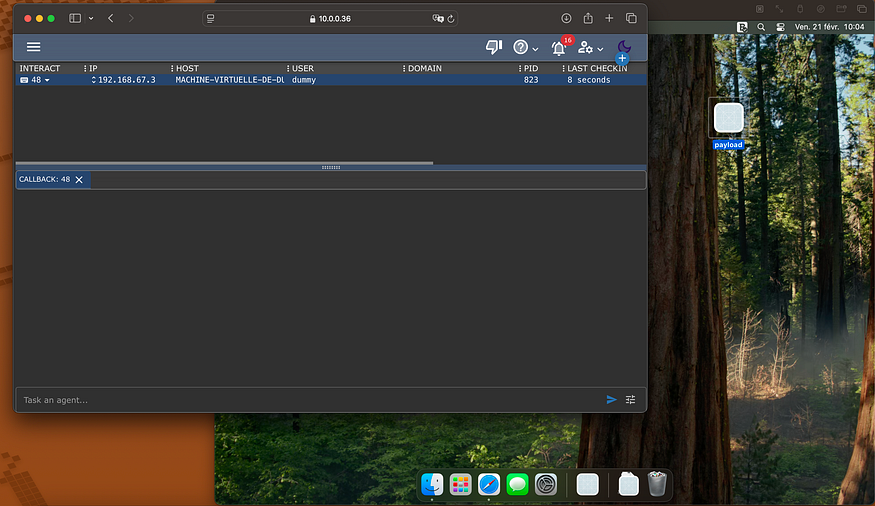Image resolution: width=875 pixels, height=506 pixels.
Task: Expand the help question mark dropdown
Action: pos(526,47)
